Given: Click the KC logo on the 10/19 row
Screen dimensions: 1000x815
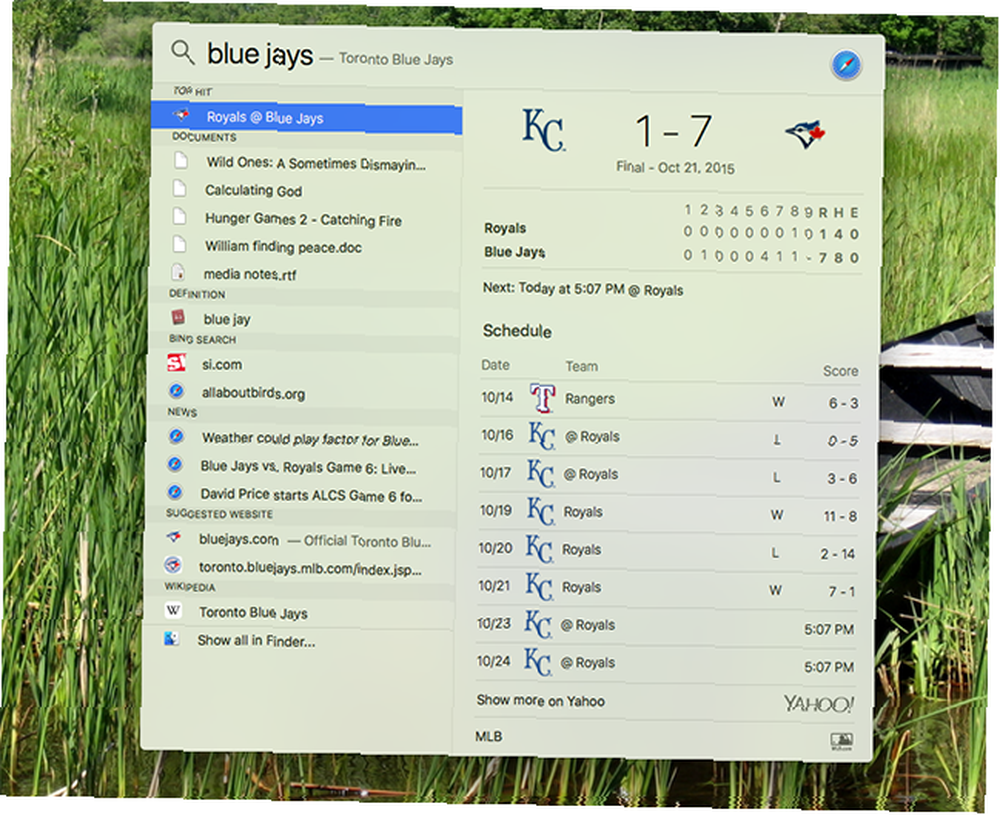Looking at the screenshot, I should click(540, 511).
